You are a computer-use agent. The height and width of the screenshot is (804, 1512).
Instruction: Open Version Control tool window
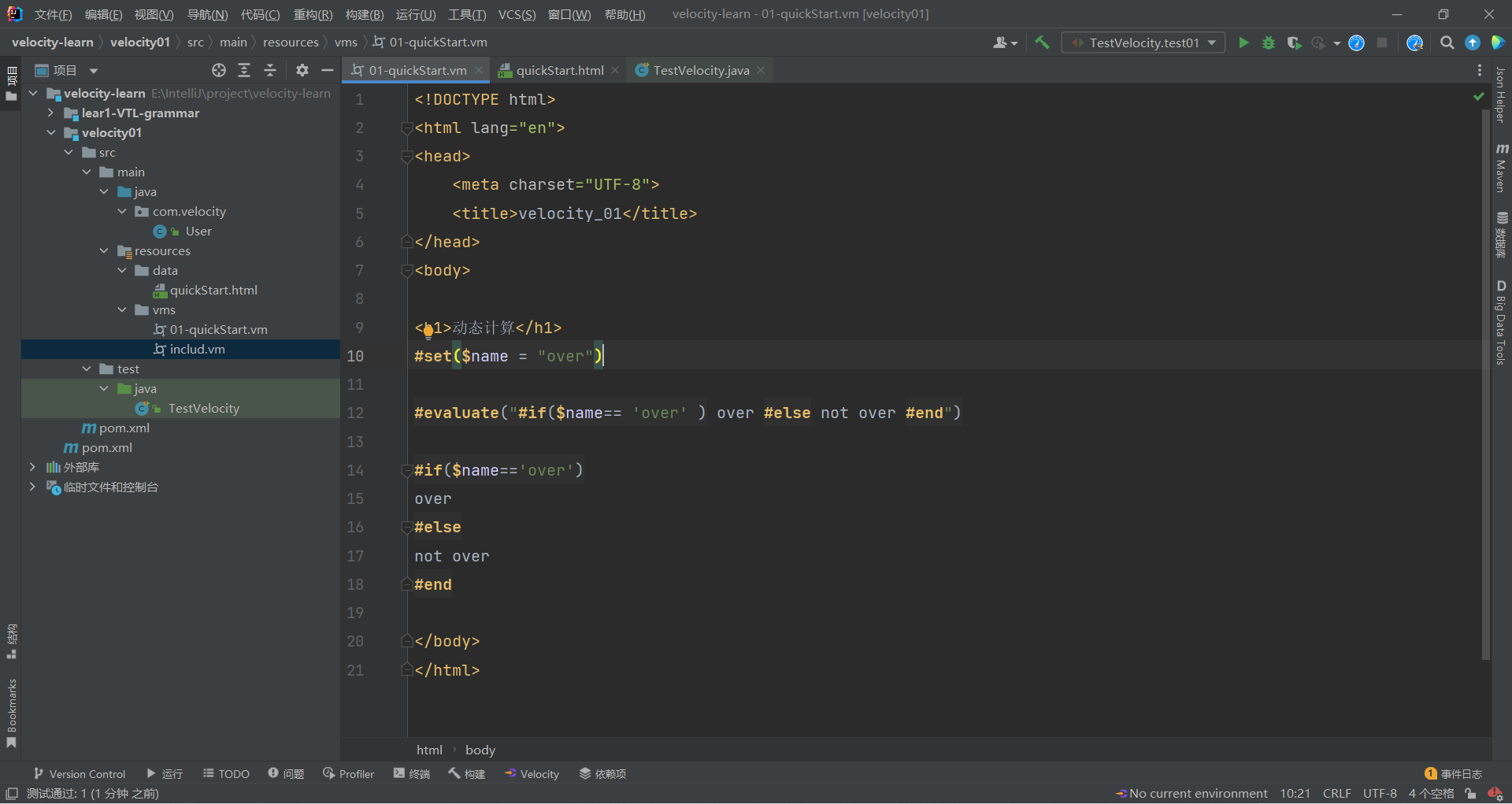pos(80,774)
